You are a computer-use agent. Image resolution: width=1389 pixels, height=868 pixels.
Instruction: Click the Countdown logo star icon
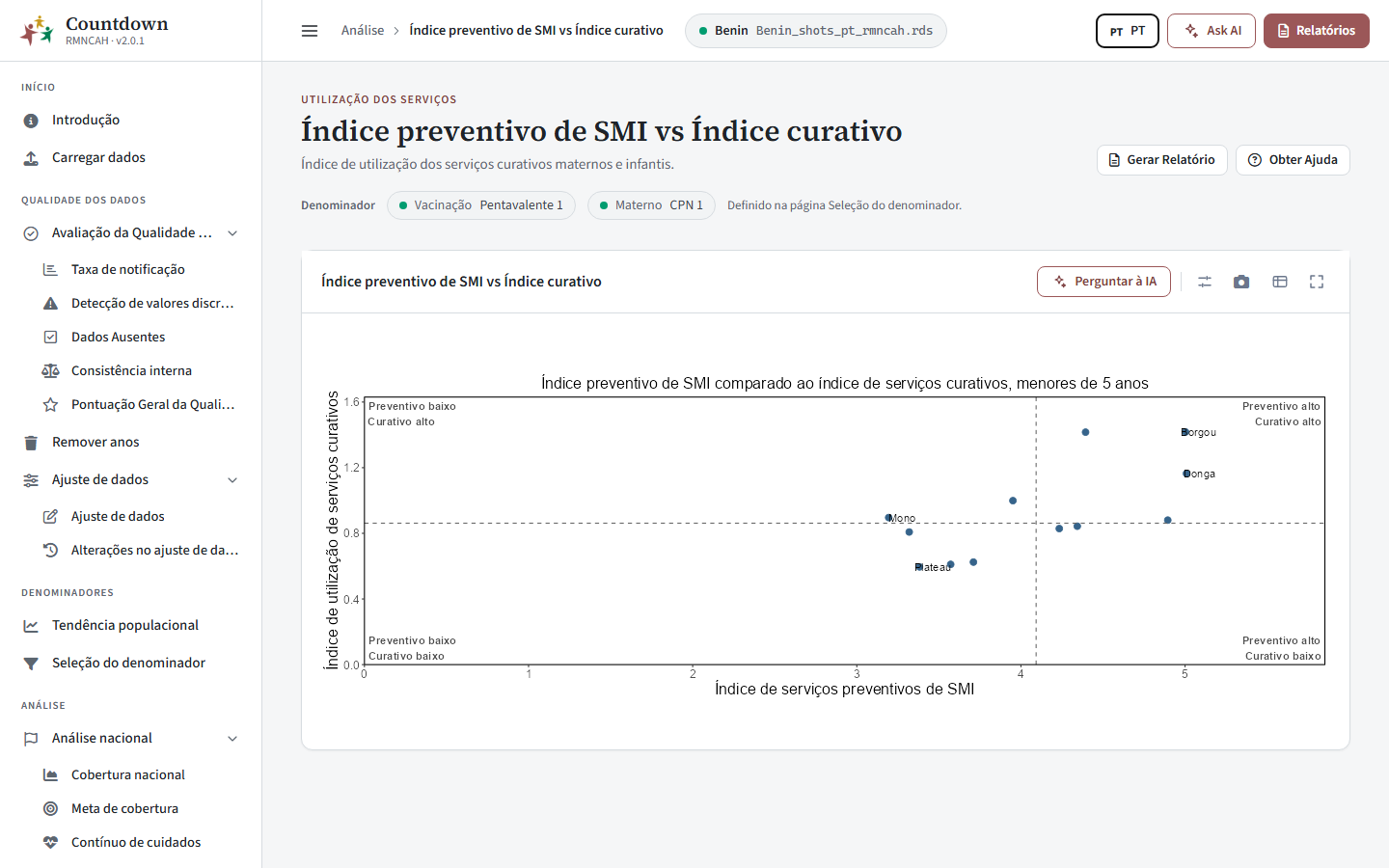tap(37, 31)
